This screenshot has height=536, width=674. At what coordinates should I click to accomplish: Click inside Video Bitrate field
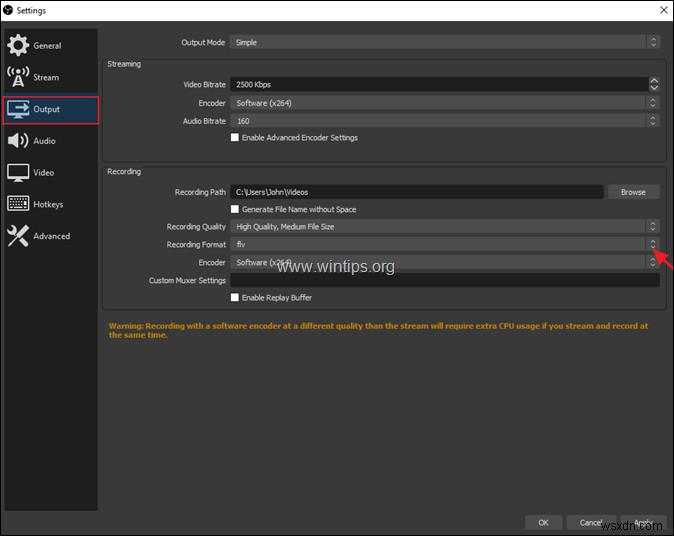tap(439, 84)
